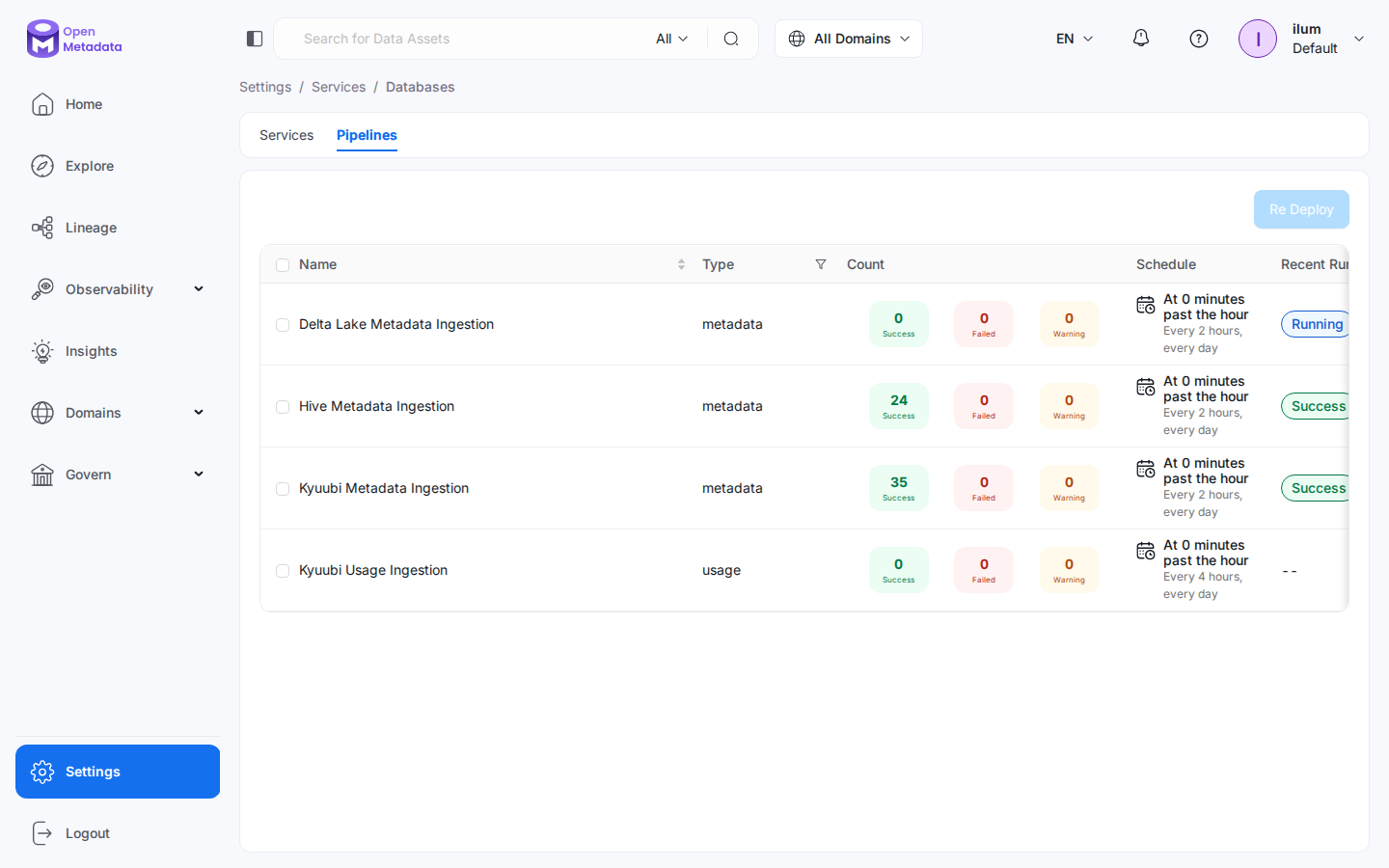Open Explore from the sidebar

coord(118,166)
